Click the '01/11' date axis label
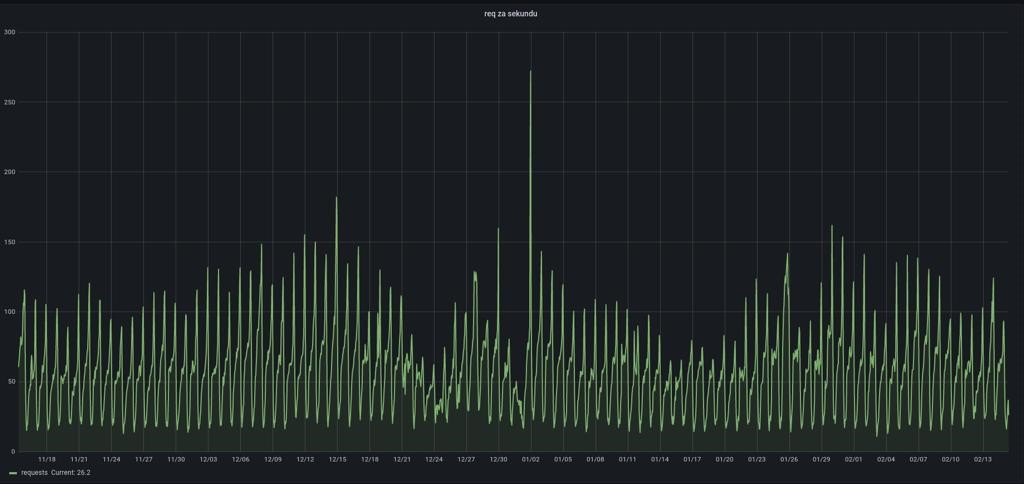The image size is (1024, 484). point(628,459)
